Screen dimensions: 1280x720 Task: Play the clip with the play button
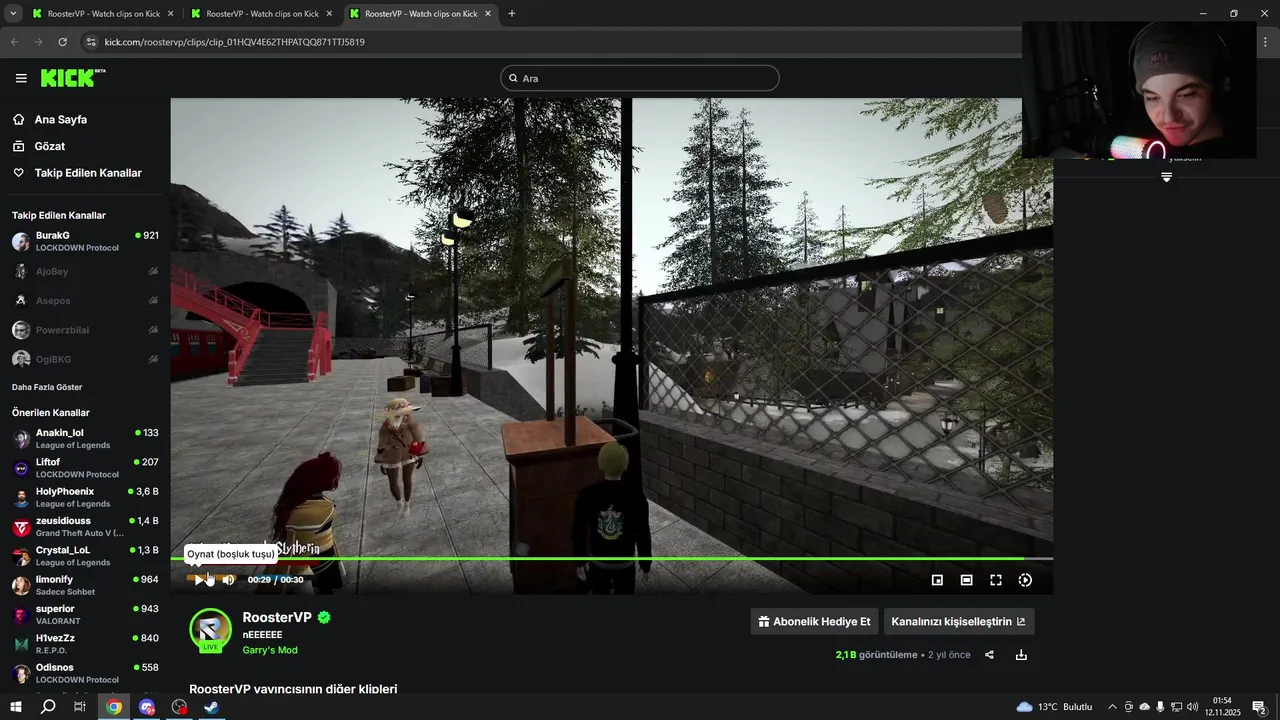199,579
